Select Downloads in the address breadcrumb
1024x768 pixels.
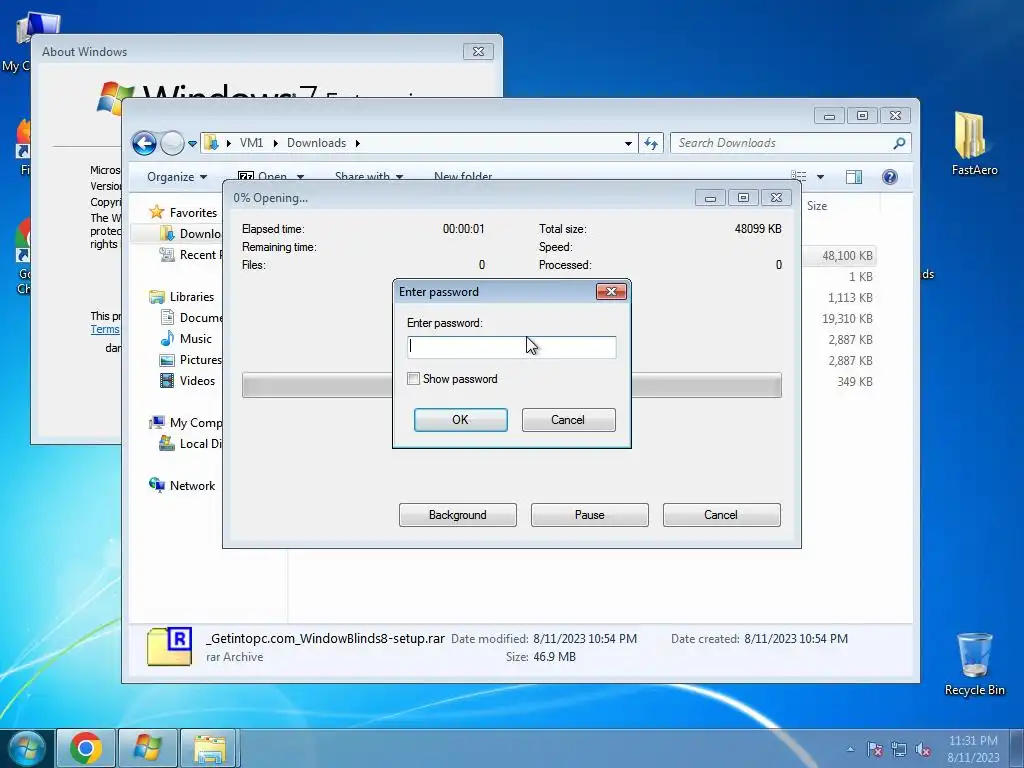316,143
